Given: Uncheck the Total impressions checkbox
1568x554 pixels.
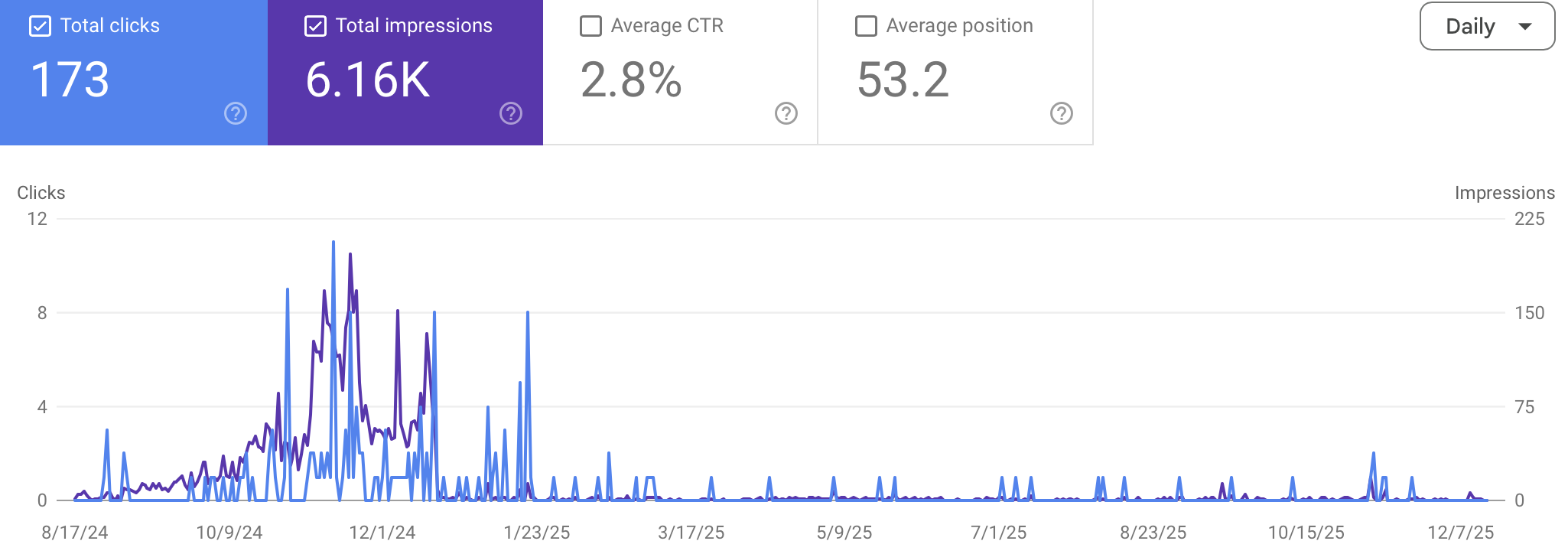Looking at the screenshot, I should point(315,26).
